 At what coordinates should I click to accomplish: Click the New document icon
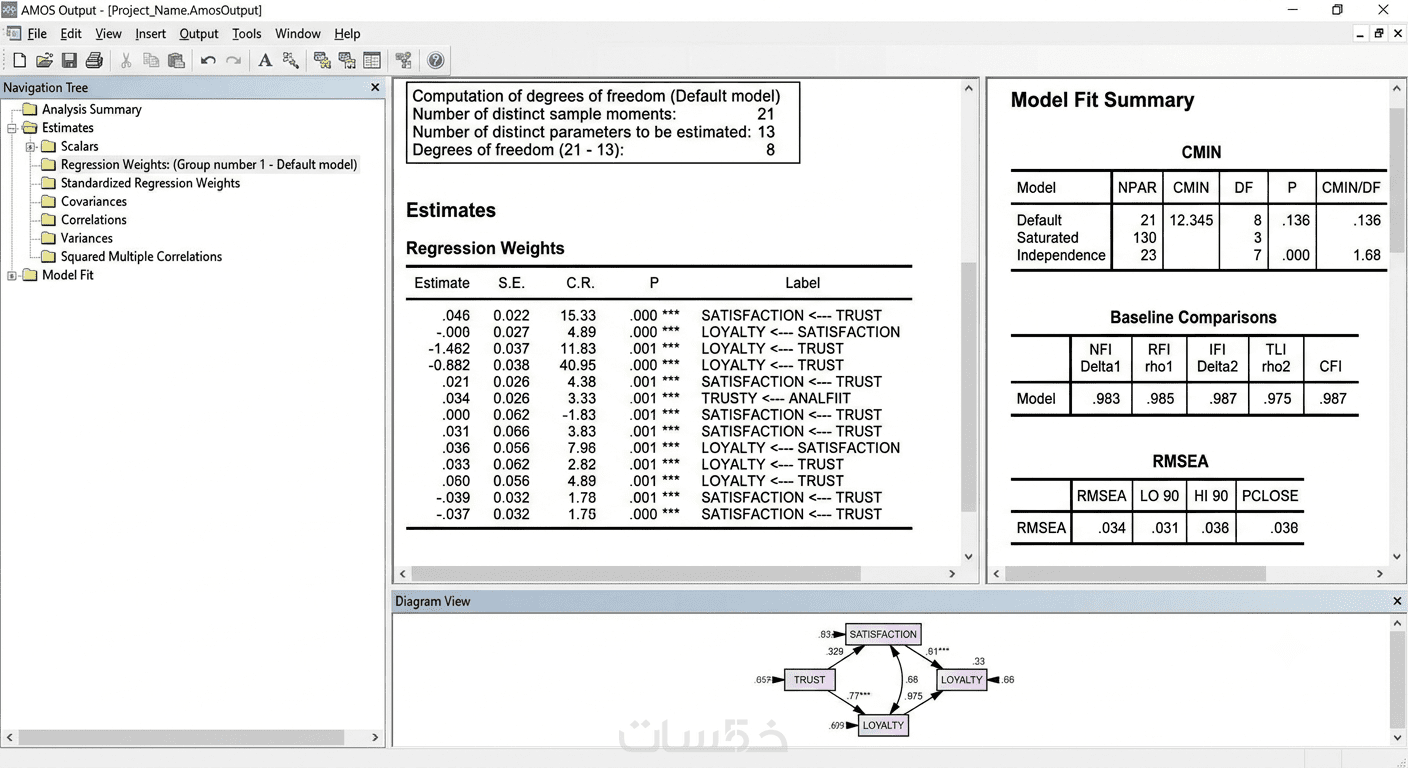19,61
